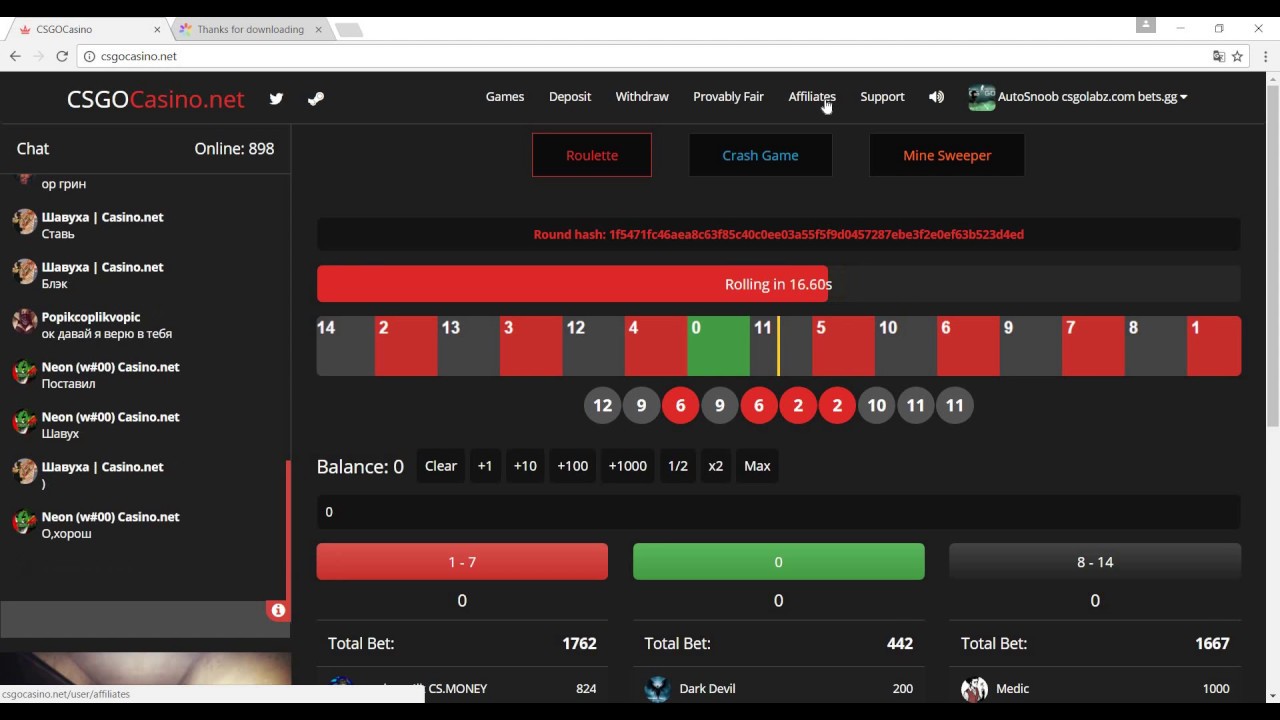Click the history ball showing 10

(x=876, y=405)
